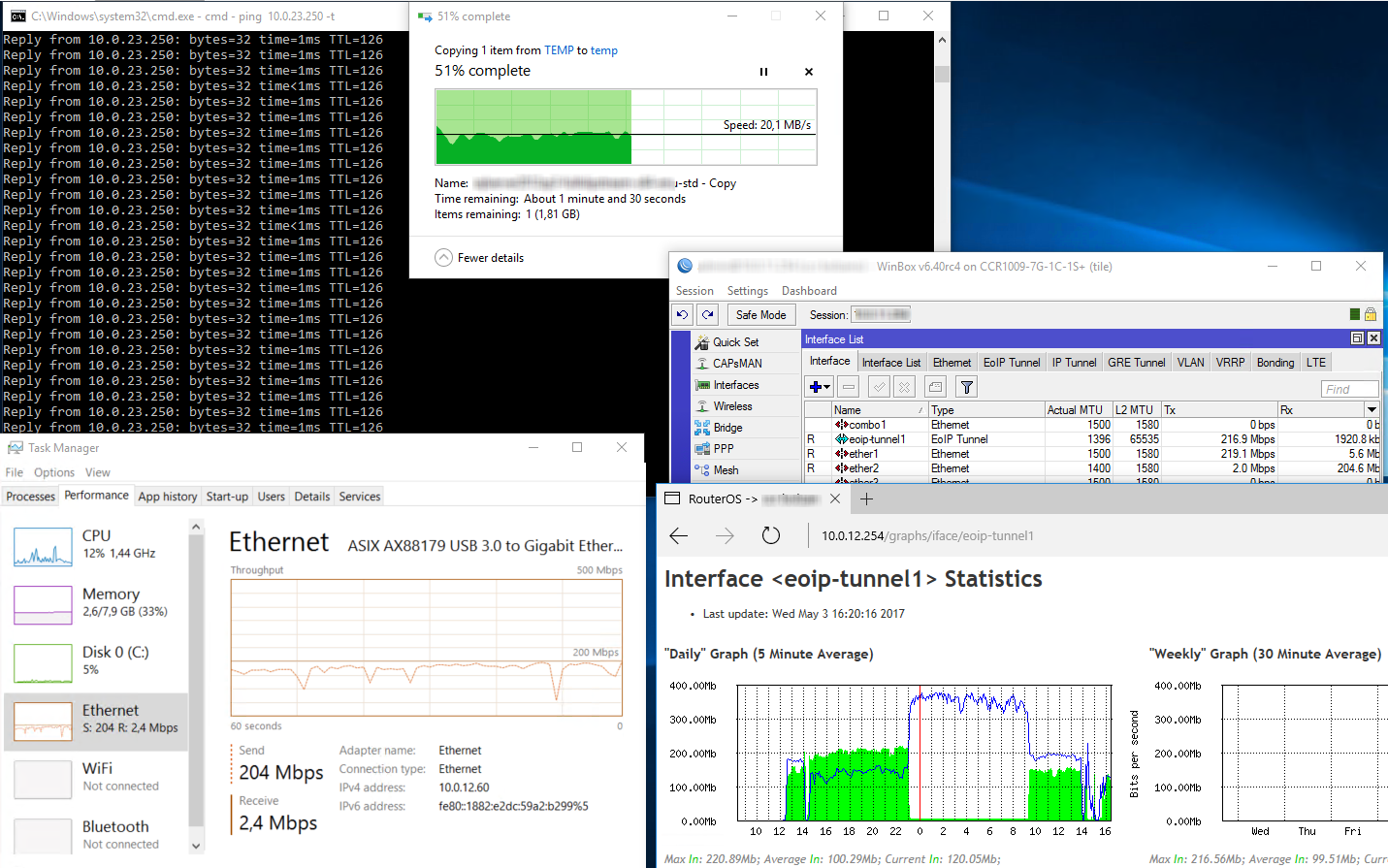Close the RouterOS browser tab
1388x868 pixels.
click(835, 498)
